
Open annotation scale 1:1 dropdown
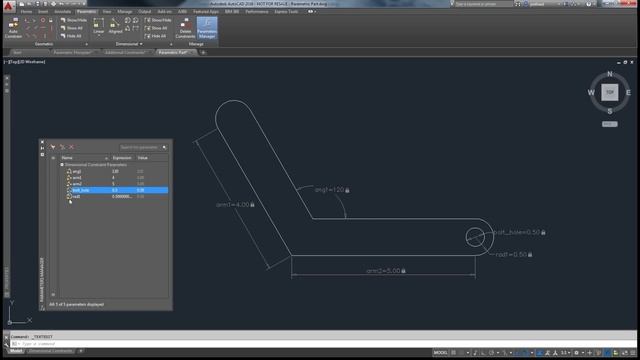click(x=566, y=353)
